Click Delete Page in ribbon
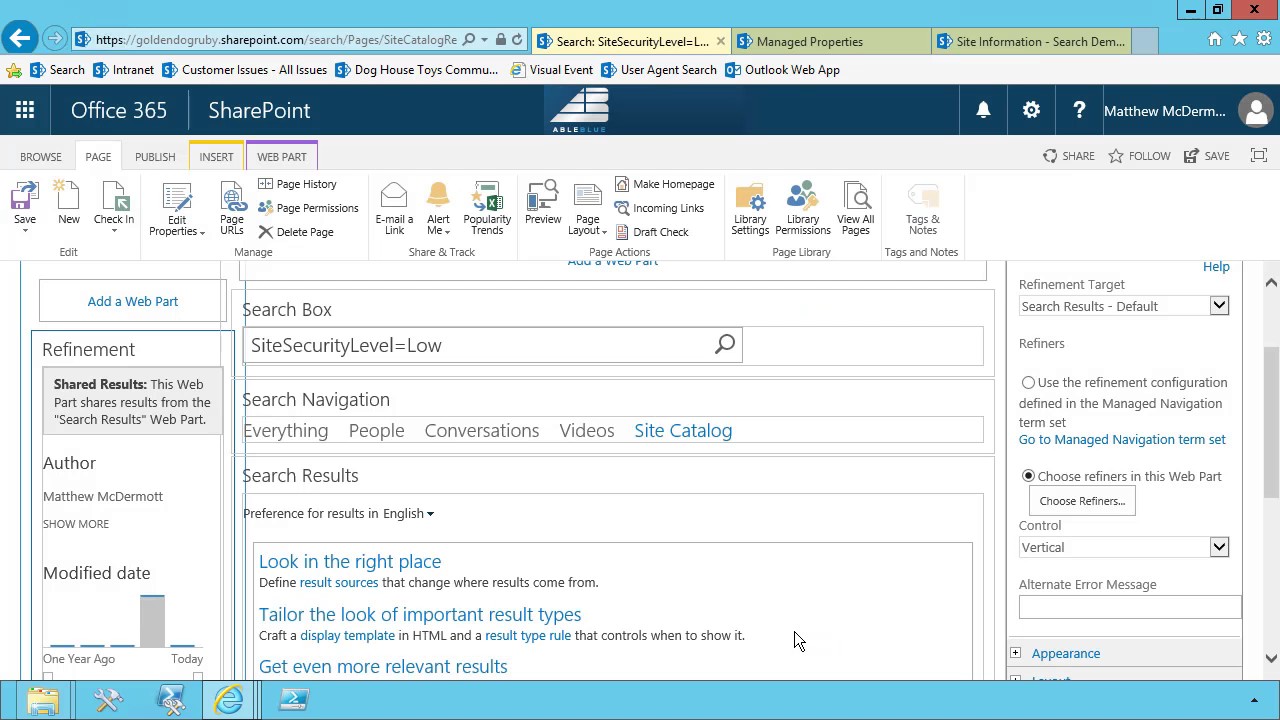This screenshot has height=720, width=1280. click(296, 232)
